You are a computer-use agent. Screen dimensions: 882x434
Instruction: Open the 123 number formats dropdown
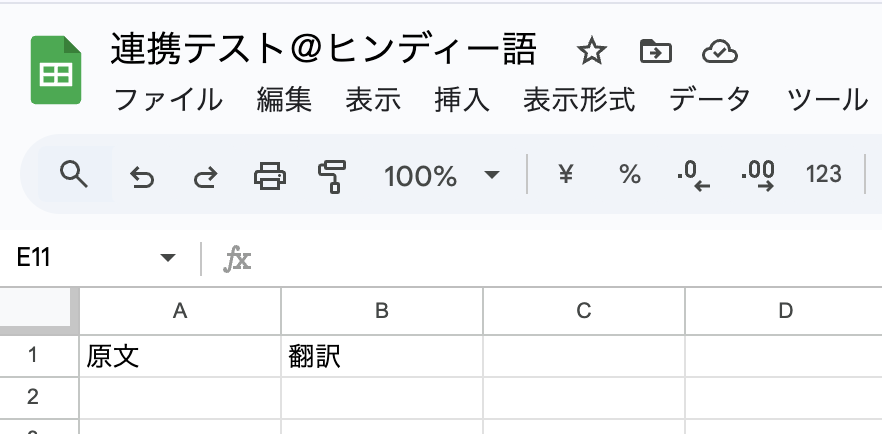tap(823, 175)
